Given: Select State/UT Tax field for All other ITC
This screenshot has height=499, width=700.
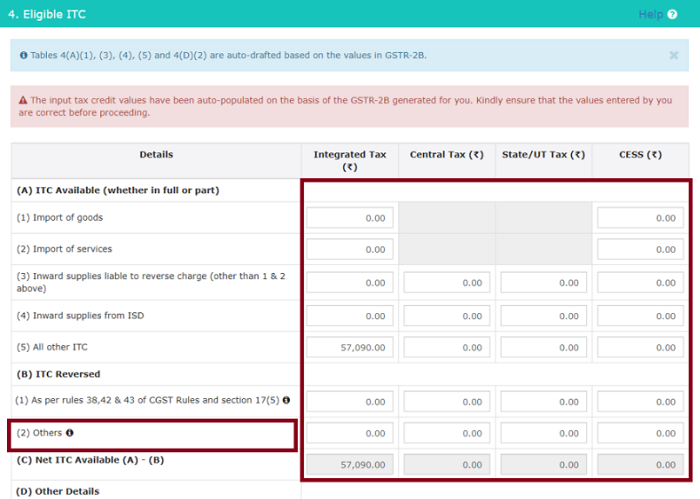Looking at the screenshot, I should [543, 347].
